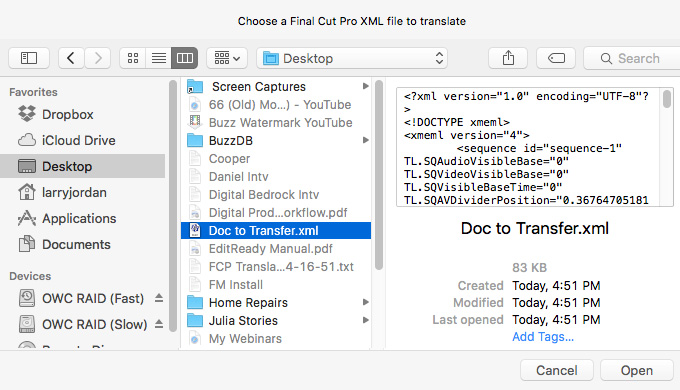This screenshot has width=680, height=390.
Task: Click the Add Tags... link
Action: click(x=543, y=337)
